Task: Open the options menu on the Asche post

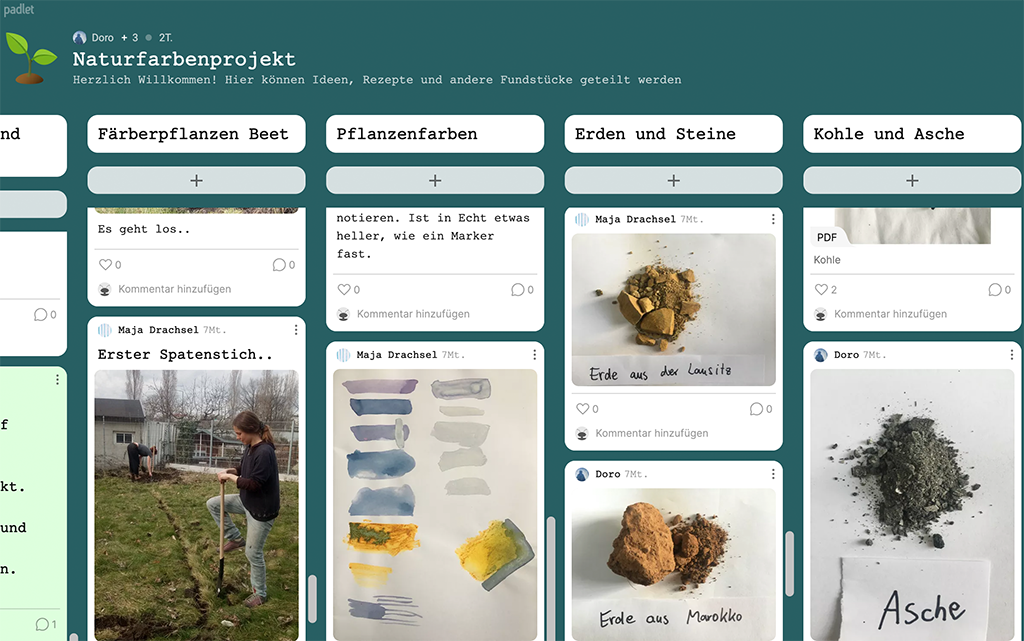Action: [1012, 355]
